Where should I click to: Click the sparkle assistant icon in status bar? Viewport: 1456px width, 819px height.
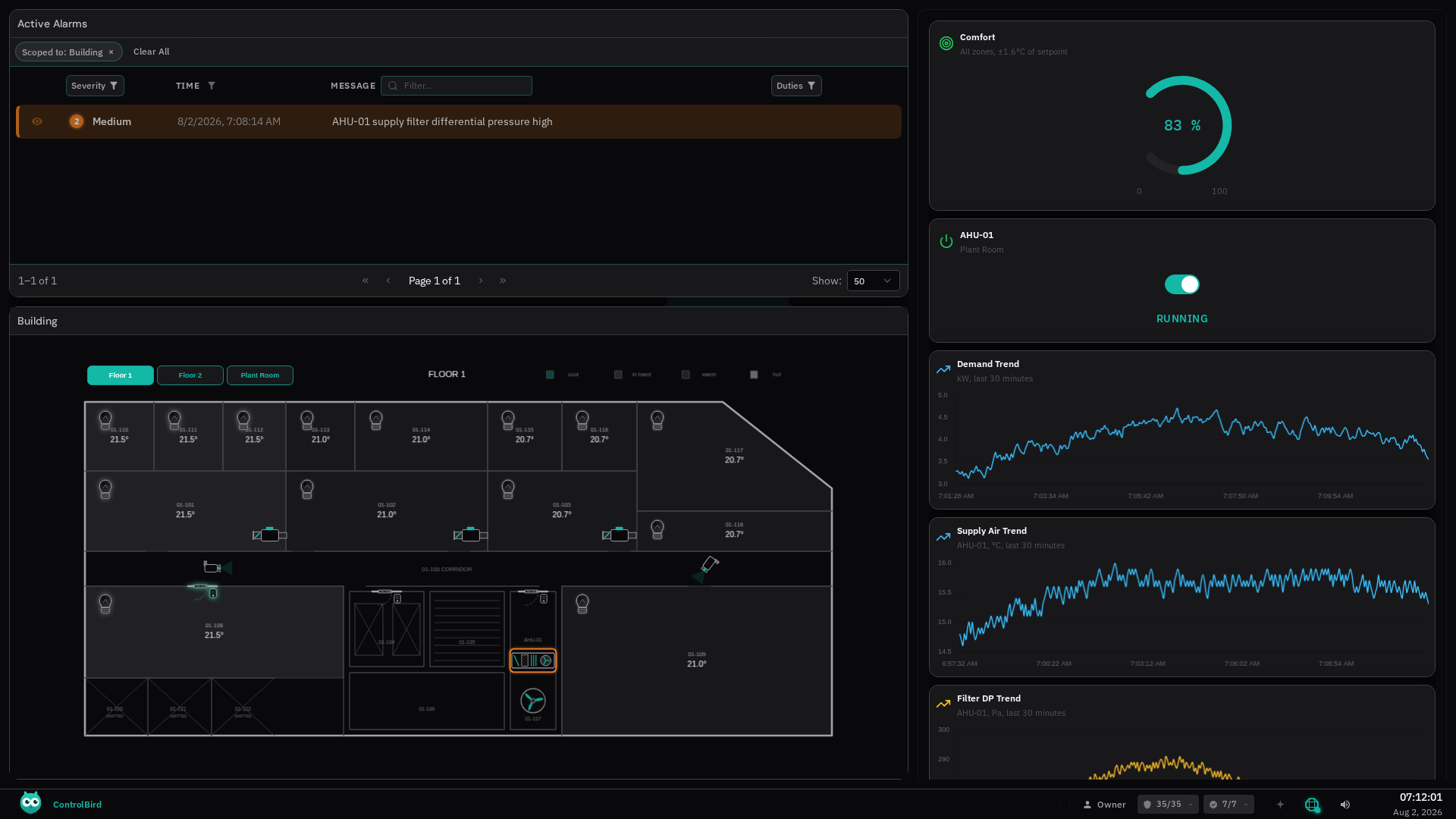(1280, 805)
